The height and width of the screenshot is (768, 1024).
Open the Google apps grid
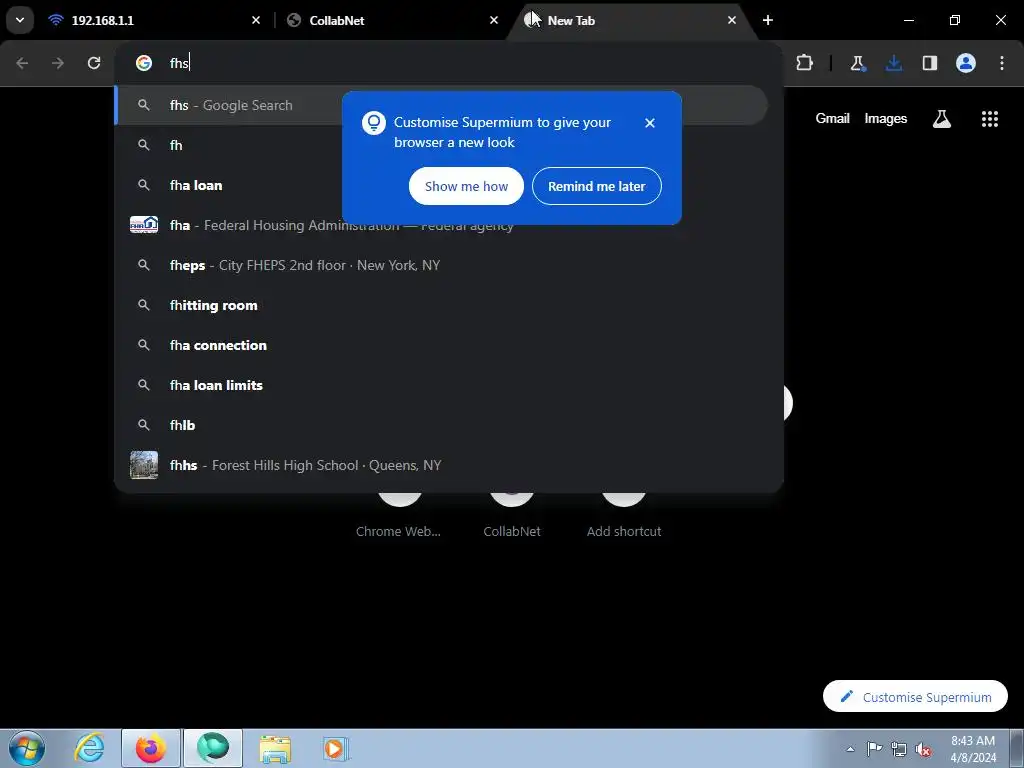tap(990, 118)
